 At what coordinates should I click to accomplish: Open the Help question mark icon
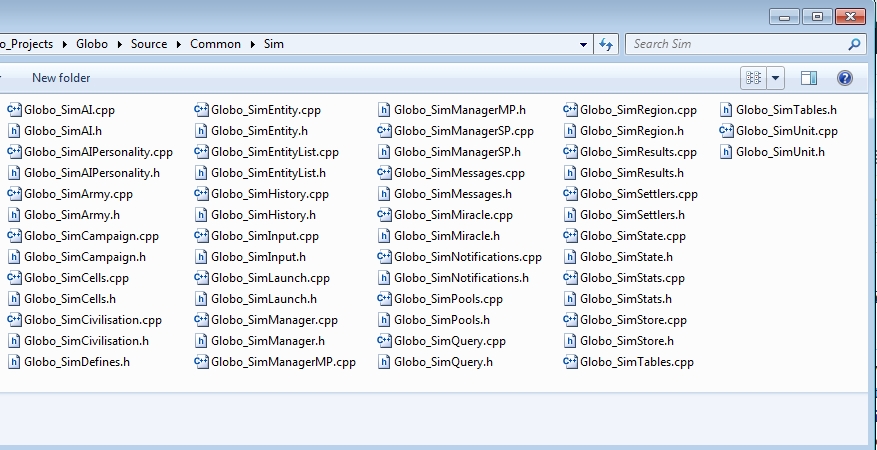(x=844, y=78)
